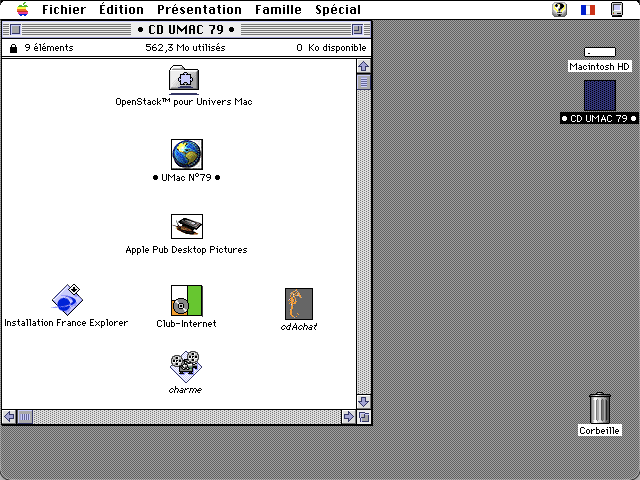Screen dimensions: 640x480
Task: Click the horizontal scrollbar right arrow
Action: (x=349, y=417)
